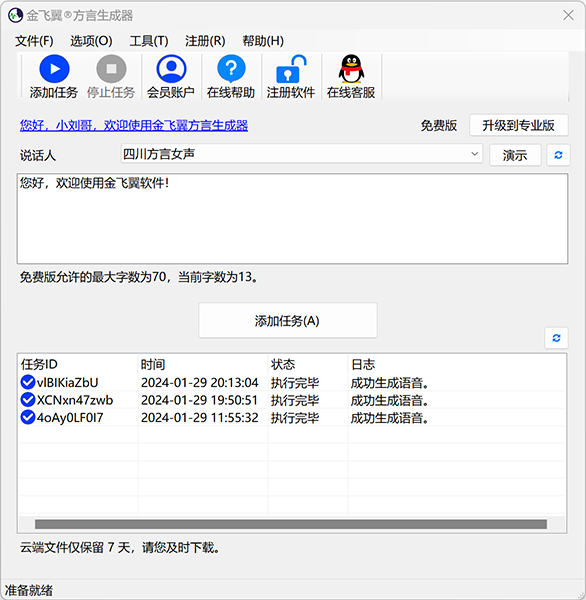Open 在线客服 penguin support icon
The image size is (586, 600).
351,69
